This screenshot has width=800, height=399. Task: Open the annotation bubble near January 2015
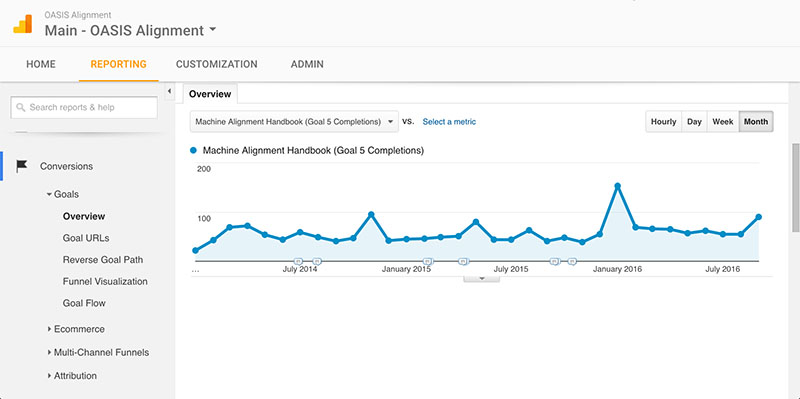click(428, 261)
